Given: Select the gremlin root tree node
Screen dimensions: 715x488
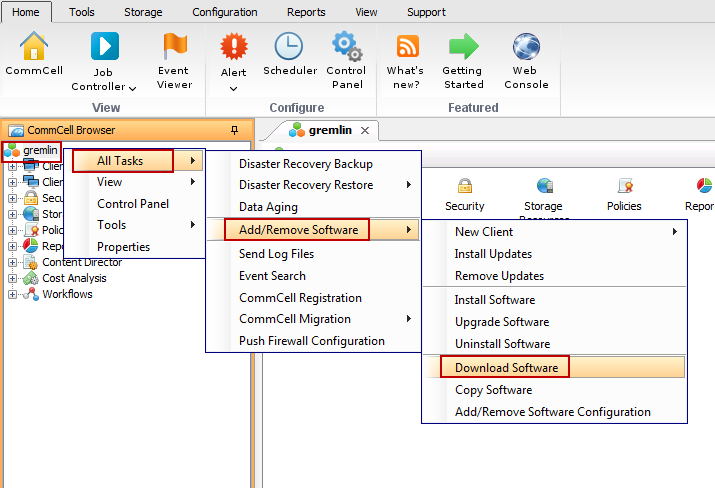Looking at the screenshot, I should pyautogui.click(x=40, y=150).
